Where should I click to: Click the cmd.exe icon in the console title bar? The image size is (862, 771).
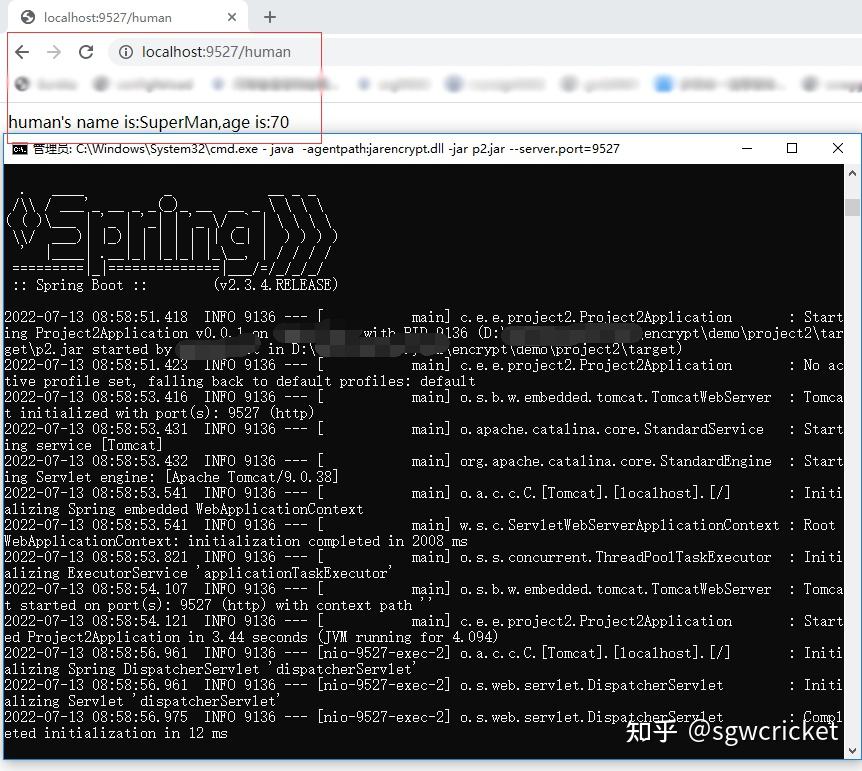tap(21, 148)
